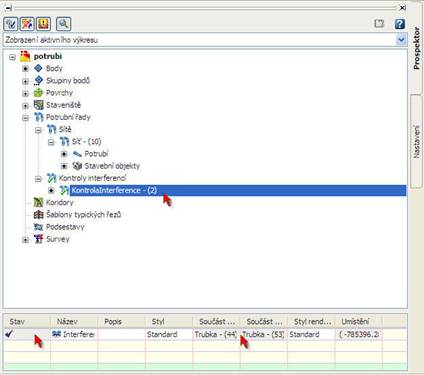
Task: Click the Šablony typických řezů icon
Action: [38, 215]
